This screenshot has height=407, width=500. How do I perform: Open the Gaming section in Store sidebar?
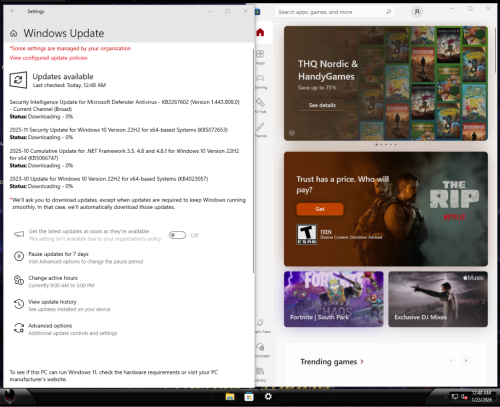260,80
